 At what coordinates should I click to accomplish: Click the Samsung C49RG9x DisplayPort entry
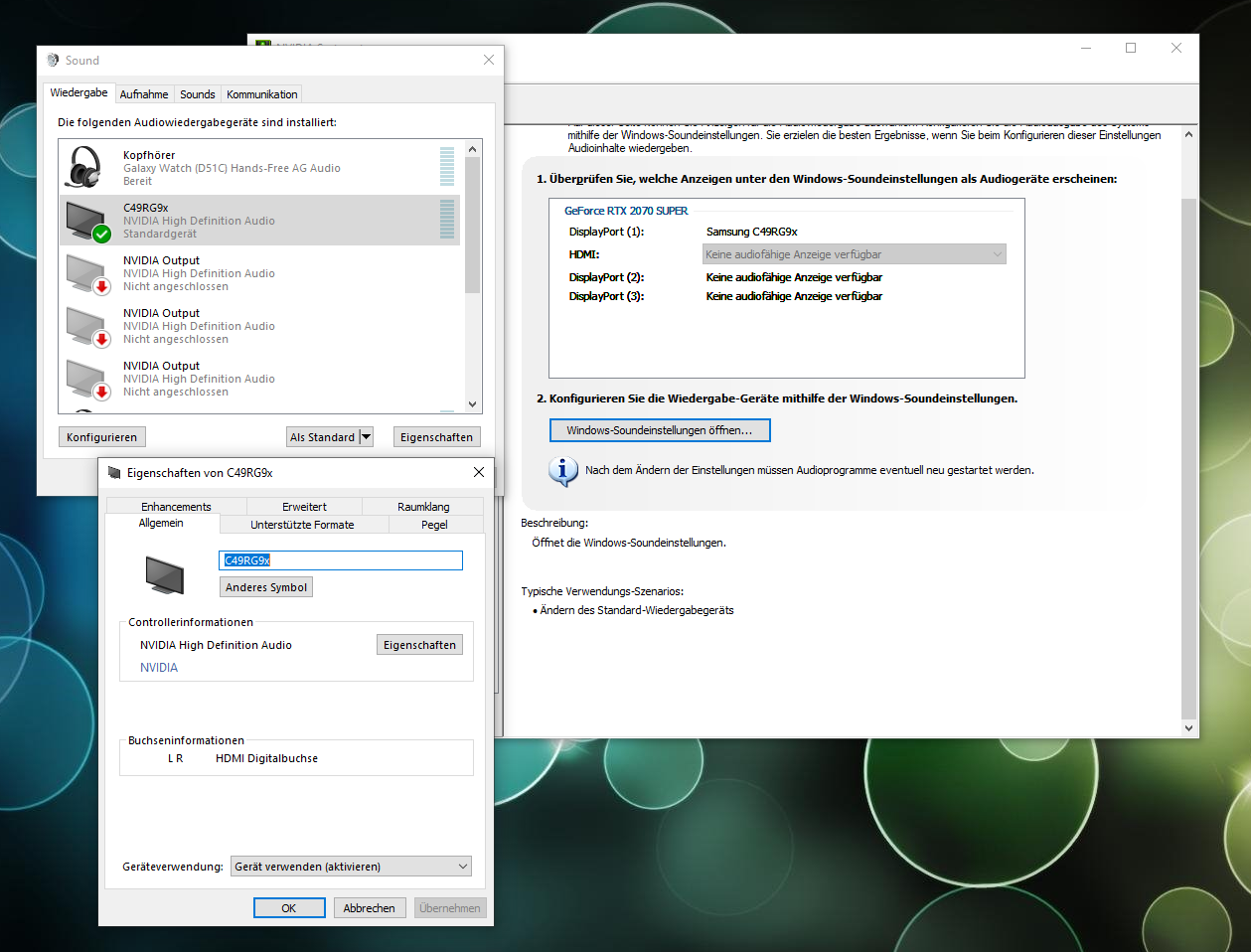752,232
